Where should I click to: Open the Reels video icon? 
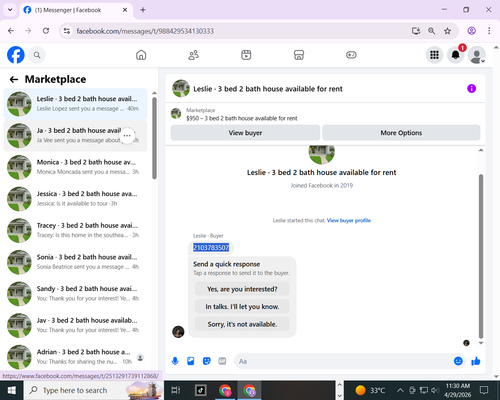pos(246,55)
